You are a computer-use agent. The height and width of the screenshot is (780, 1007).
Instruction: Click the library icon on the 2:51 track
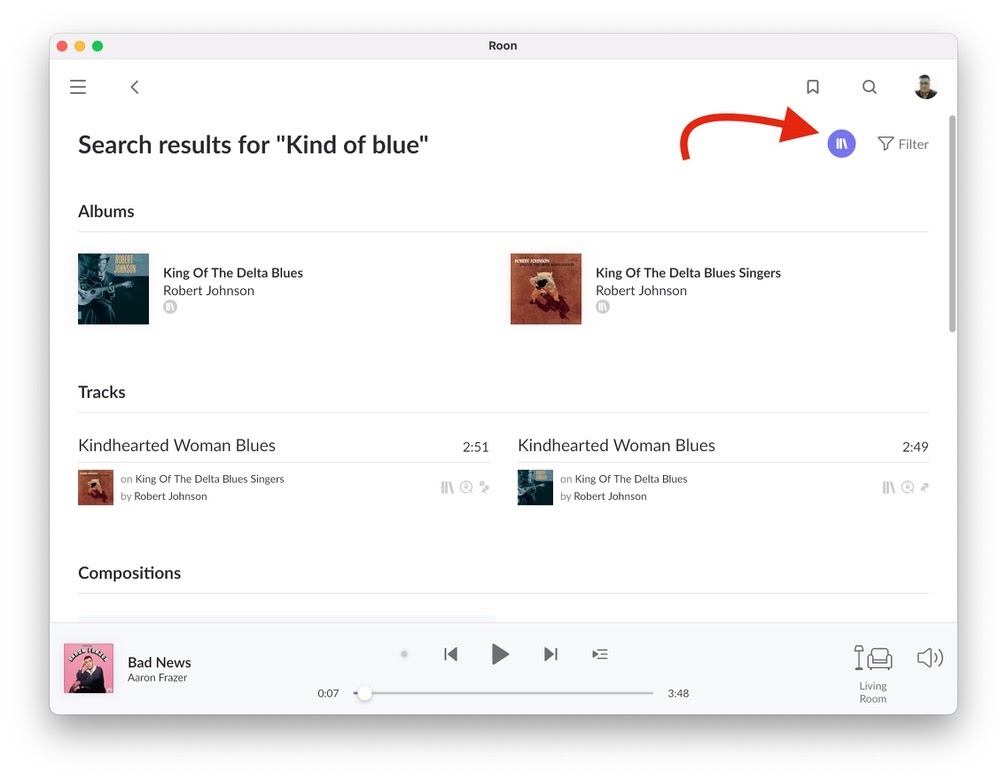coord(447,487)
